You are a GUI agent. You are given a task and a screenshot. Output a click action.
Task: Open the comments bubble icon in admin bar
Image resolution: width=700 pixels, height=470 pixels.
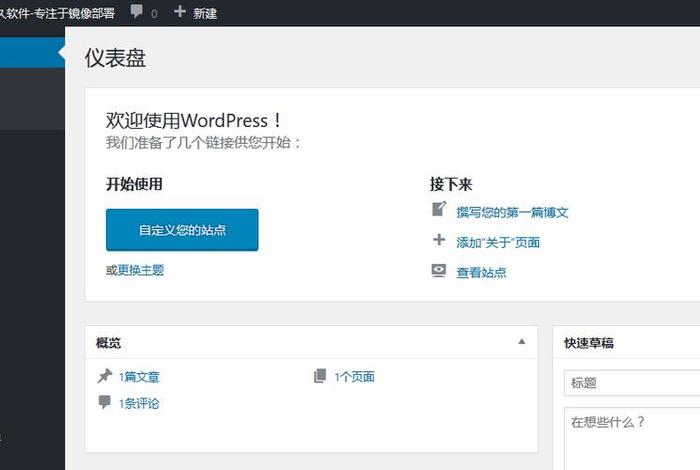pyautogui.click(x=137, y=11)
